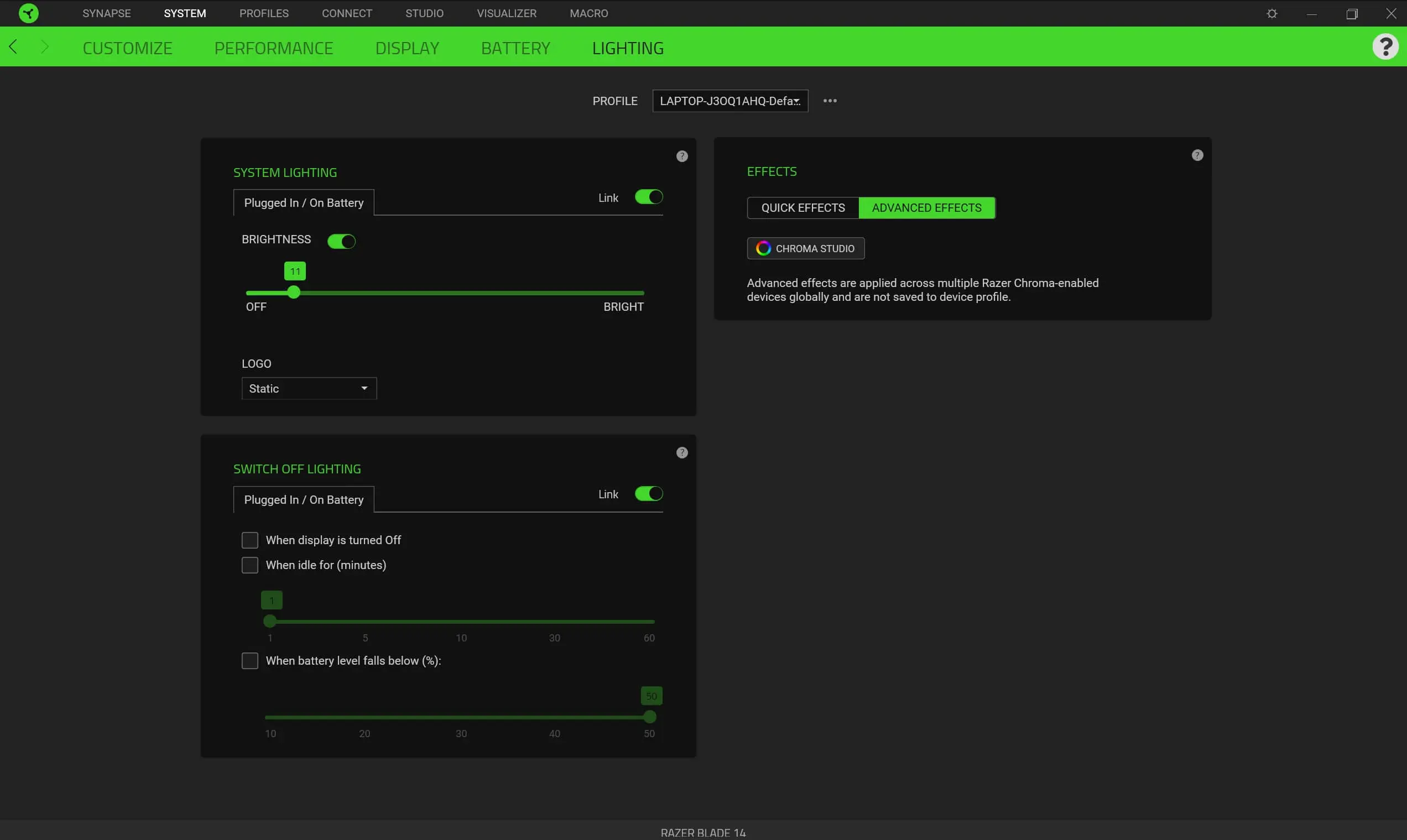
Task: Show Switch Off Lighting help icon
Action: coord(682,452)
